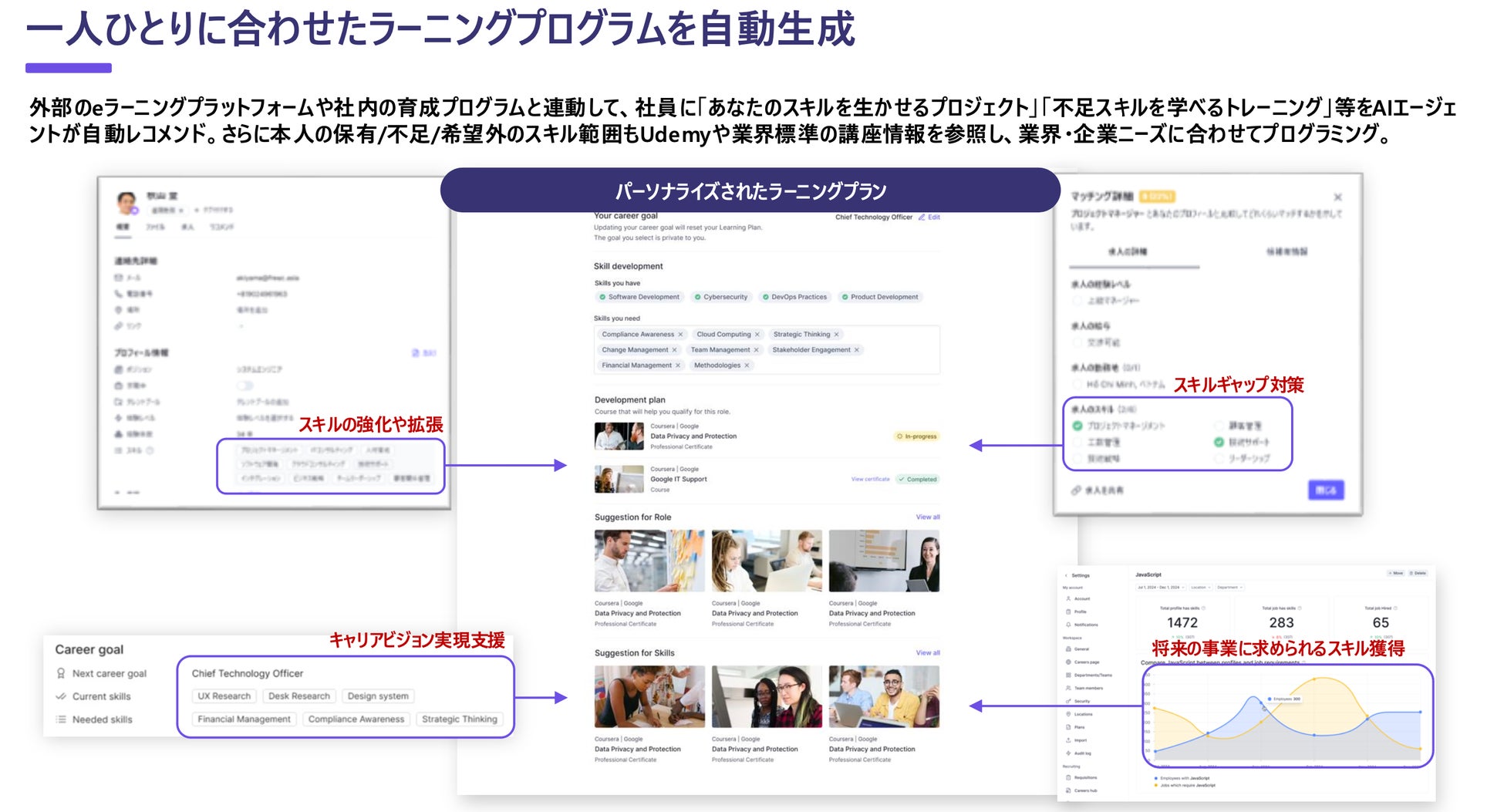Select the Security key item in sidebar

(1078, 701)
